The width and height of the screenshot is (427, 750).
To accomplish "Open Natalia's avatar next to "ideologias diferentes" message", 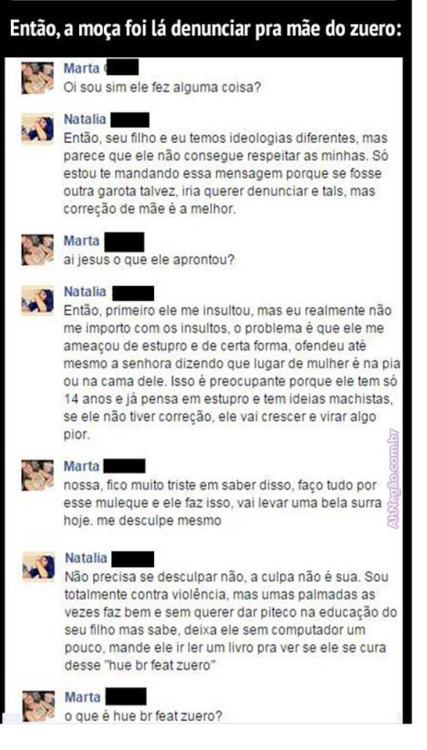I will 37,128.
